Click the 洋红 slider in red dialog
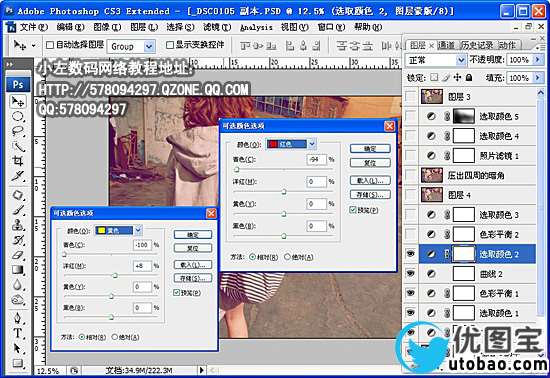The width and height of the screenshot is (550, 378). (284, 191)
